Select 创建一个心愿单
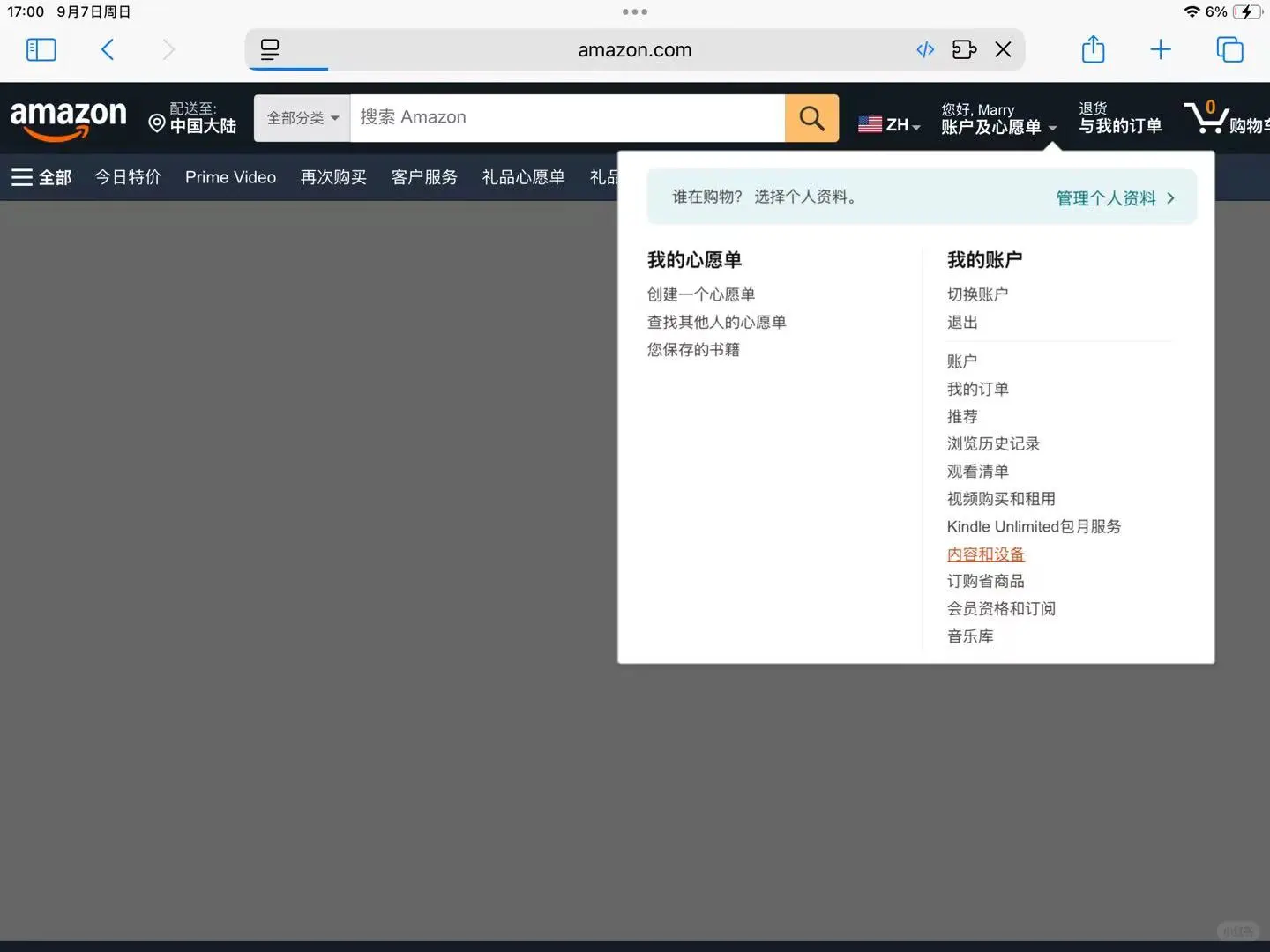This screenshot has height=952, width=1270. [x=701, y=294]
